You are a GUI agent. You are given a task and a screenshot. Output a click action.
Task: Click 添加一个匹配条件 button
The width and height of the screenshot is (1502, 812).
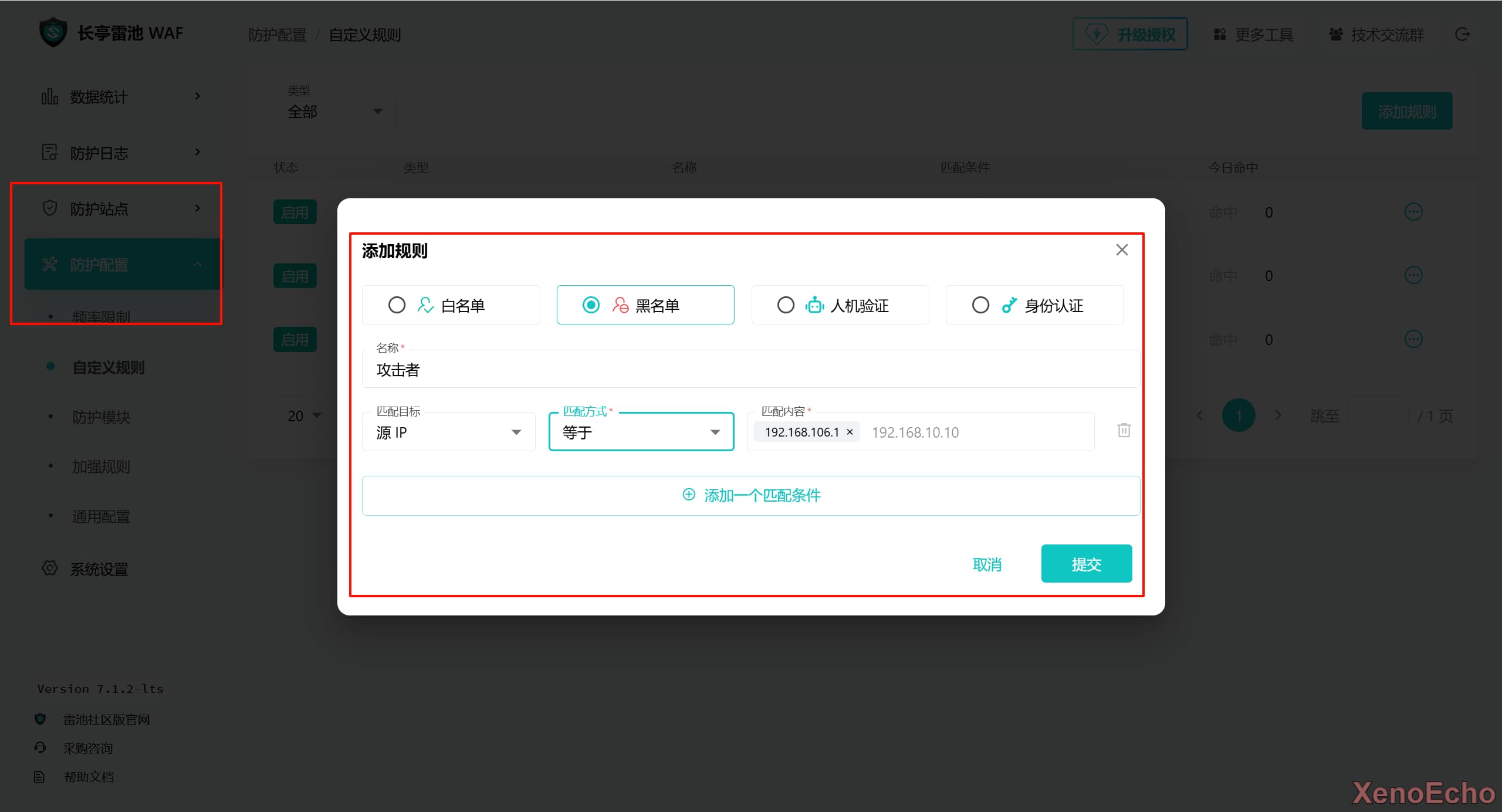pyautogui.click(x=751, y=496)
